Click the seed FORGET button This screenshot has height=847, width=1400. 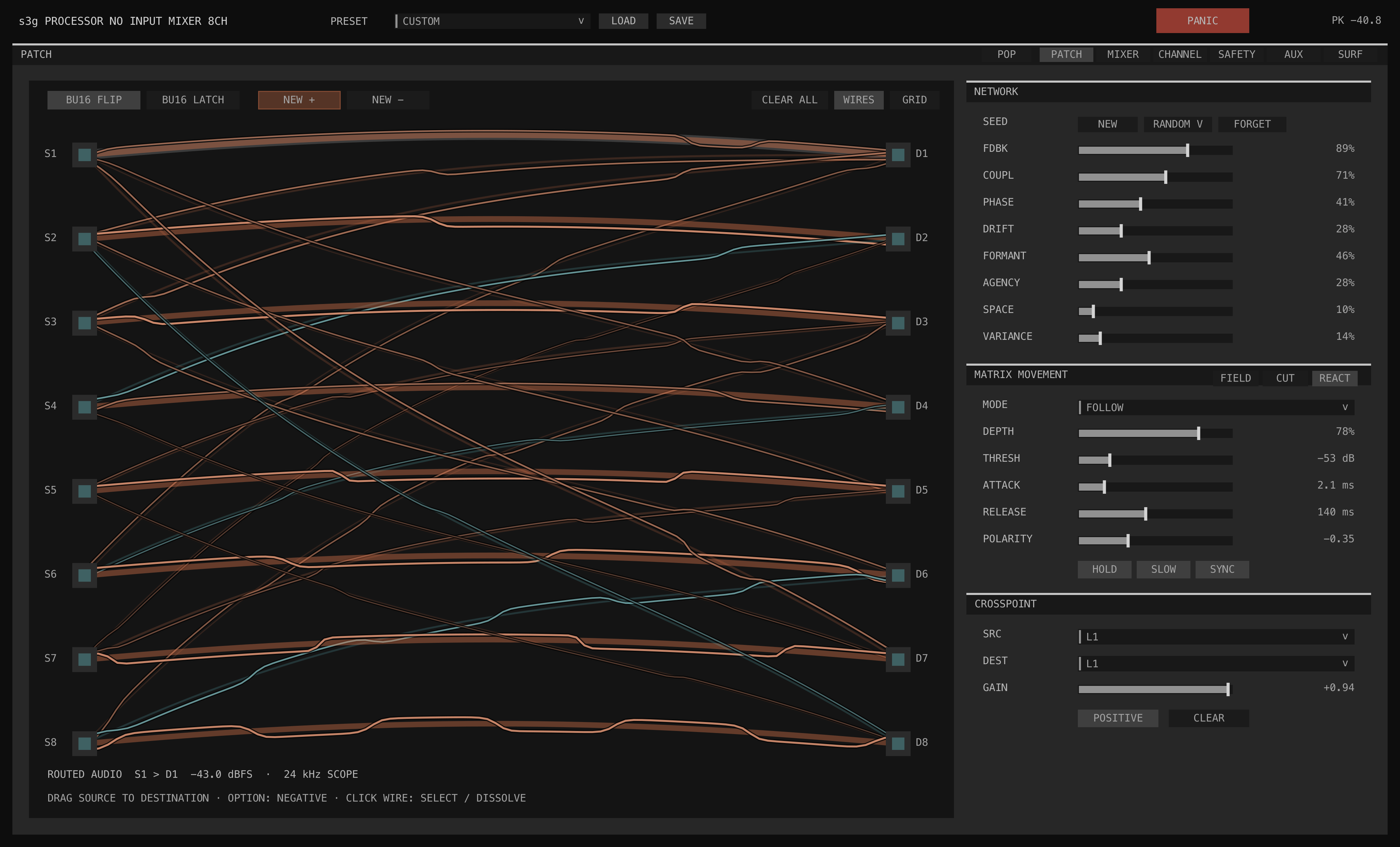click(1252, 124)
